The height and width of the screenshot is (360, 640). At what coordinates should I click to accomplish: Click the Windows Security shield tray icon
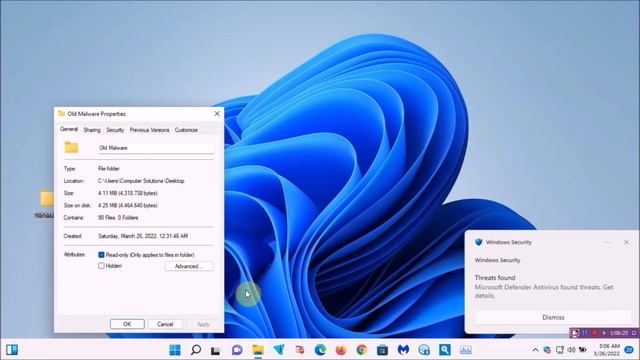pyautogui.click(x=547, y=350)
